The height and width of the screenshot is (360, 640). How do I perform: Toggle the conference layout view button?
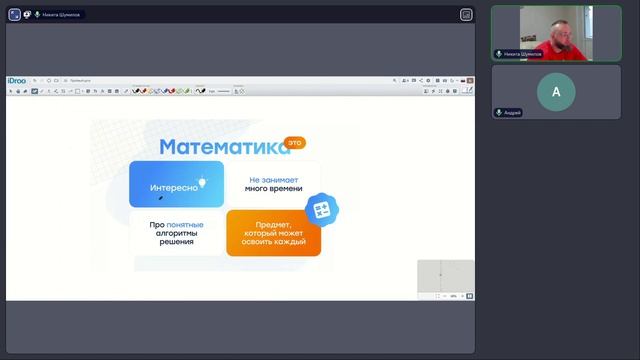click(x=466, y=15)
